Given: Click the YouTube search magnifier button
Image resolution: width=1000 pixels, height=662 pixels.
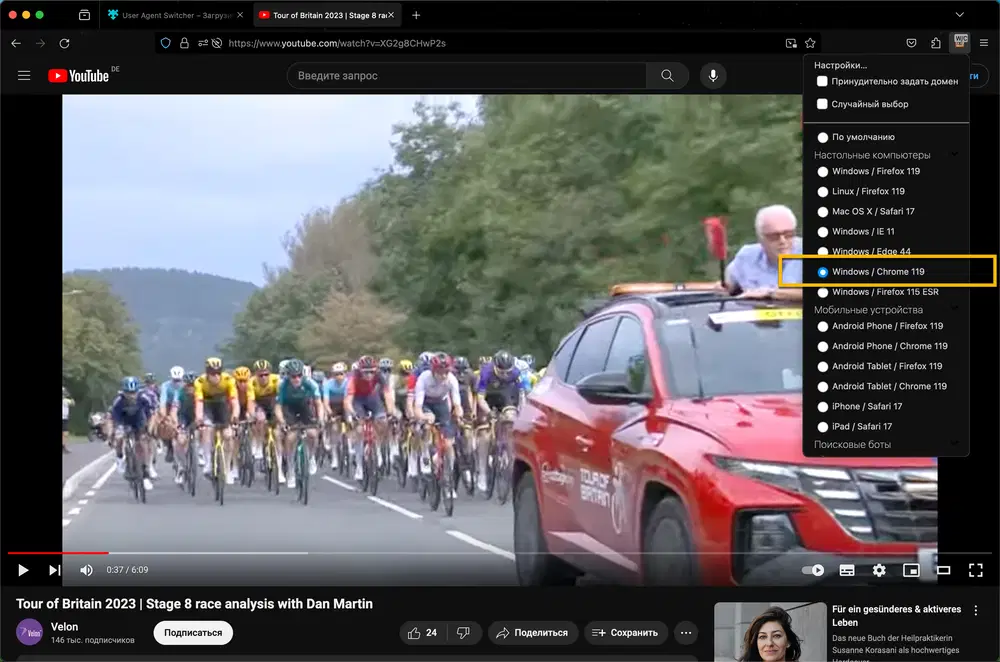Looking at the screenshot, I should [667, 76].
